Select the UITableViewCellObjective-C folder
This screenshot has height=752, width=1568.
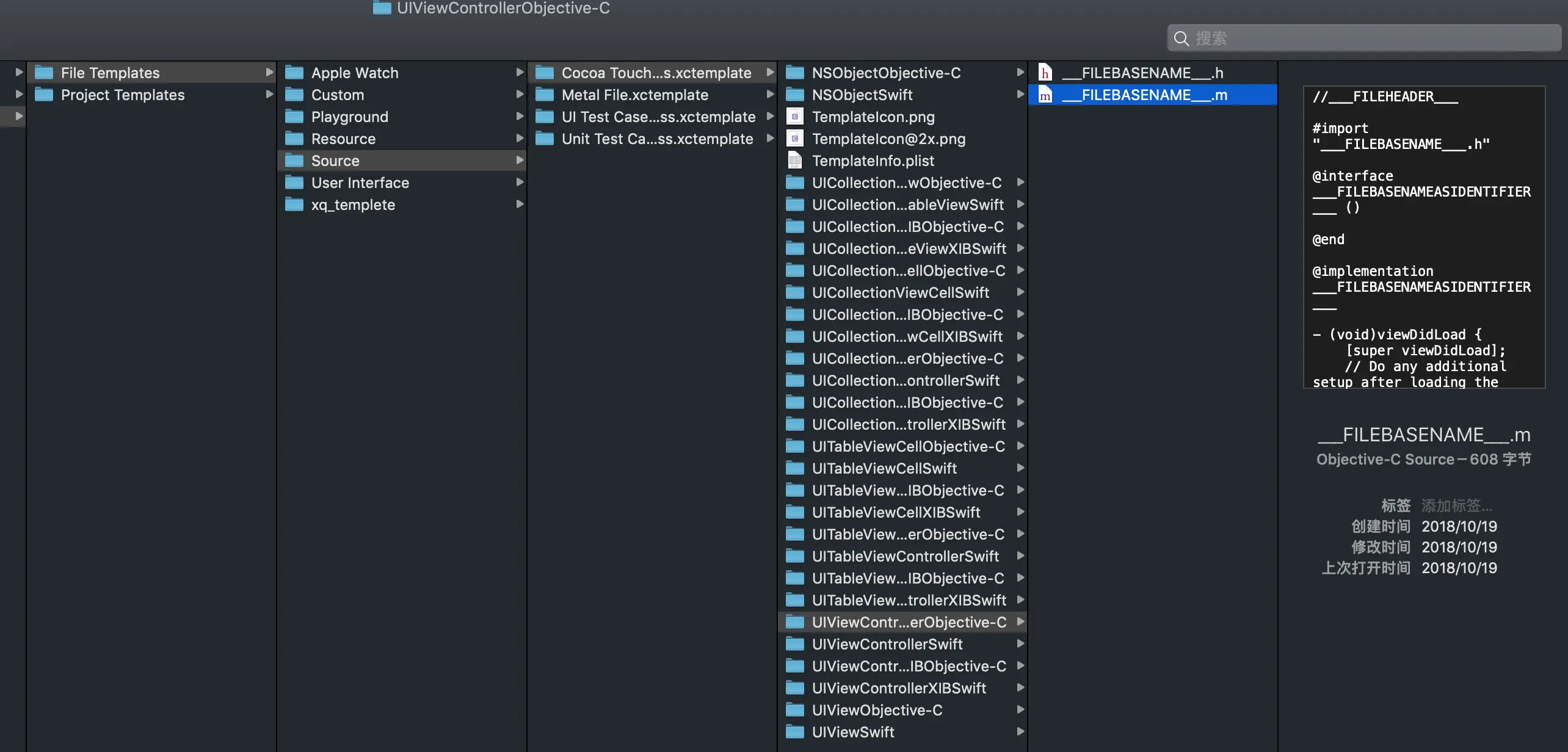[902, 446]
